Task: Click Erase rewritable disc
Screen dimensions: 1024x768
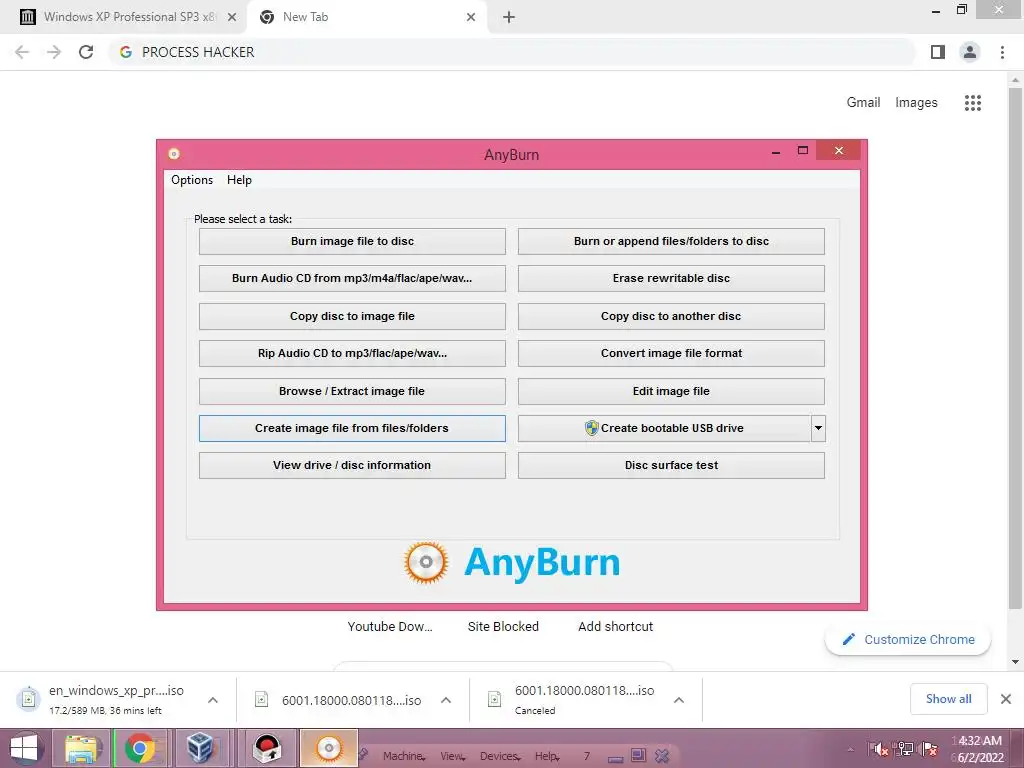Action: click(x=671, y=279)
